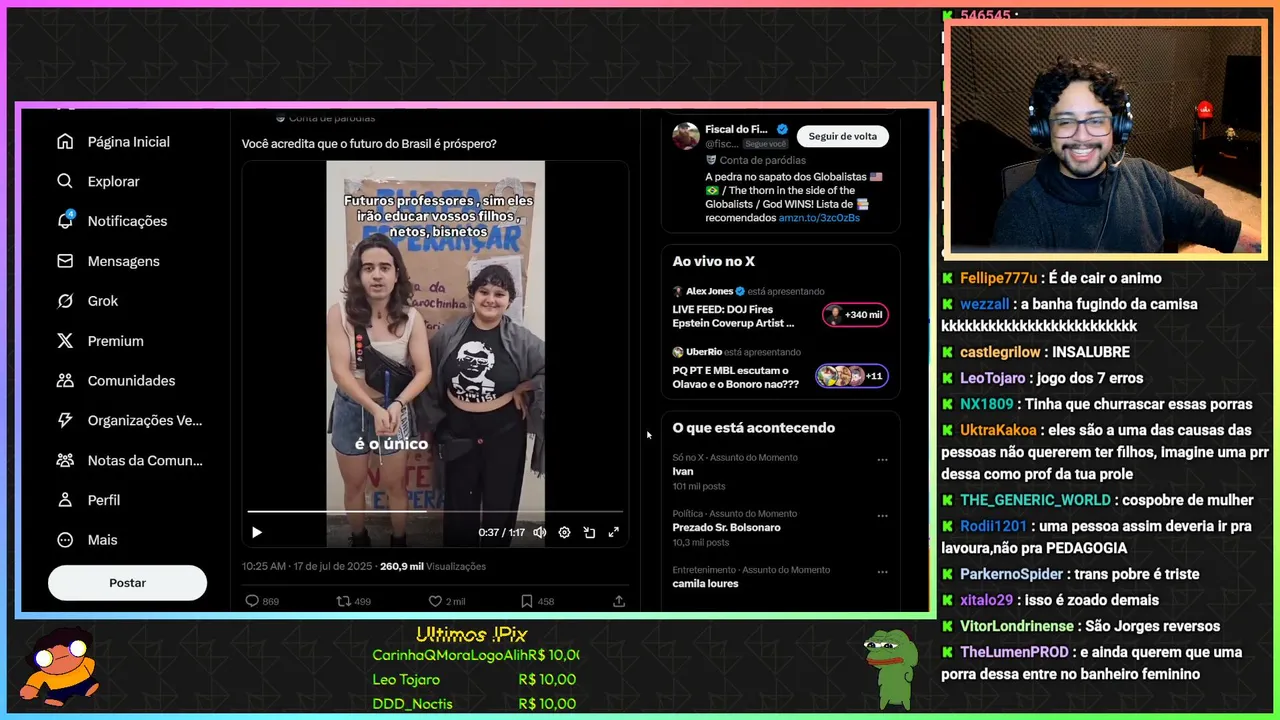Open LIVE FEED: DOJ Fires Epstein broadcast
1280x720 pixels.
pos(734,316)
